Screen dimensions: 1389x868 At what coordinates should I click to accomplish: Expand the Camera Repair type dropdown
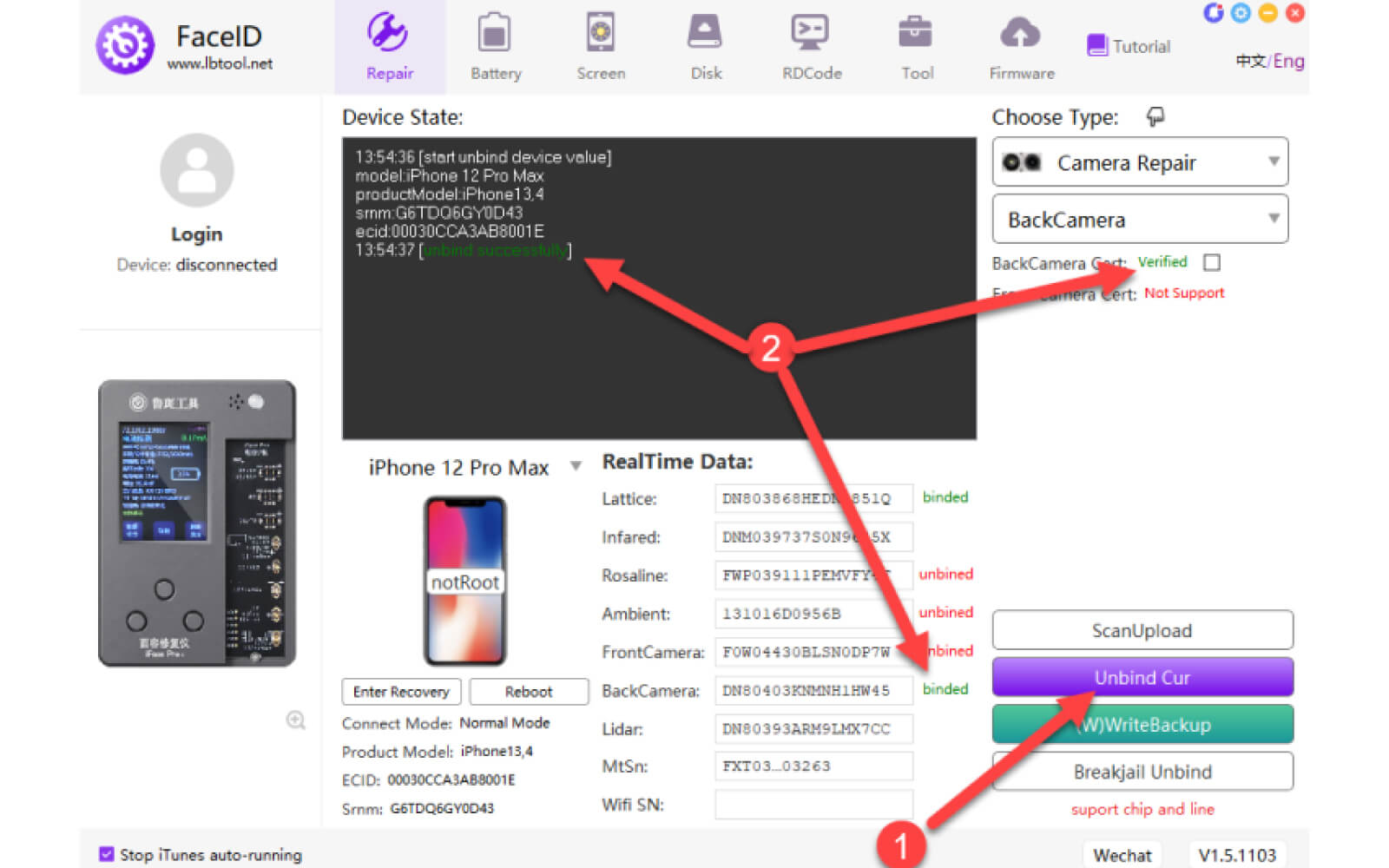pyautogui.click(x=1140, y=162)
